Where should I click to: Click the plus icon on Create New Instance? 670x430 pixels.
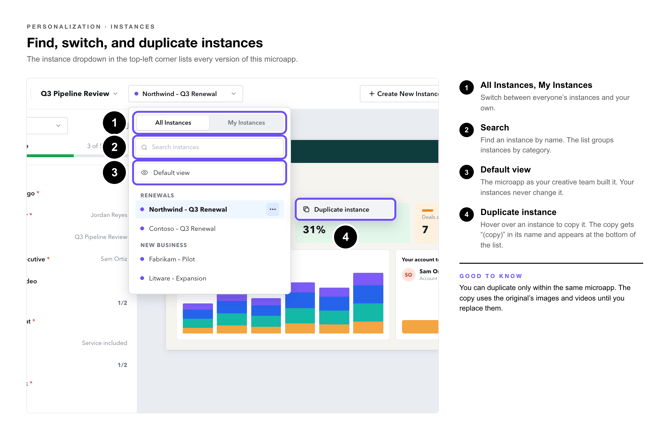pyautogui.click(x=371, y=94)
